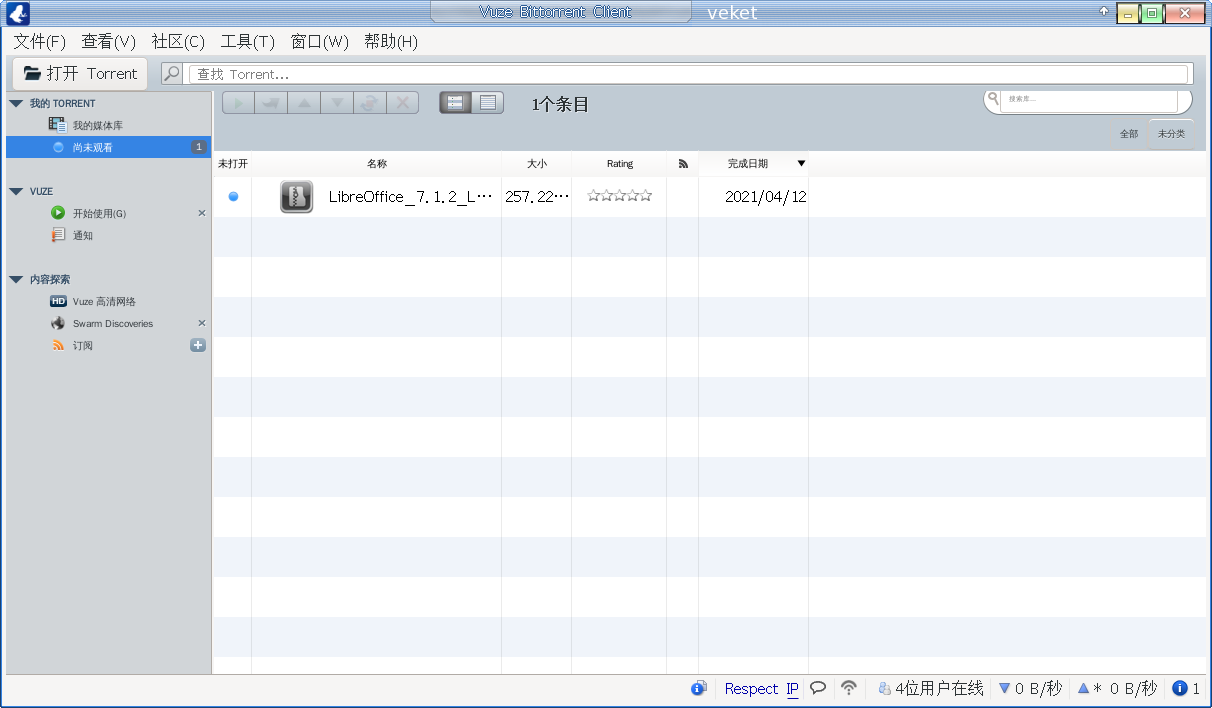Click the 查找 Torrent search field
This screenshot has height=708, width=1212.
point(690,74)
